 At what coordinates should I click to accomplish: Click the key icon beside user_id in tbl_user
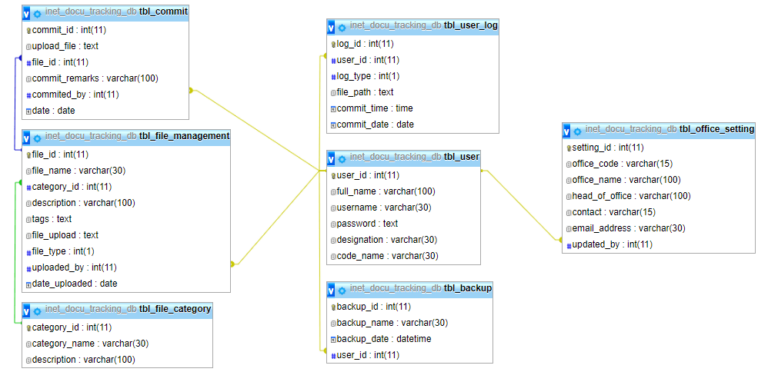point(334,176)
